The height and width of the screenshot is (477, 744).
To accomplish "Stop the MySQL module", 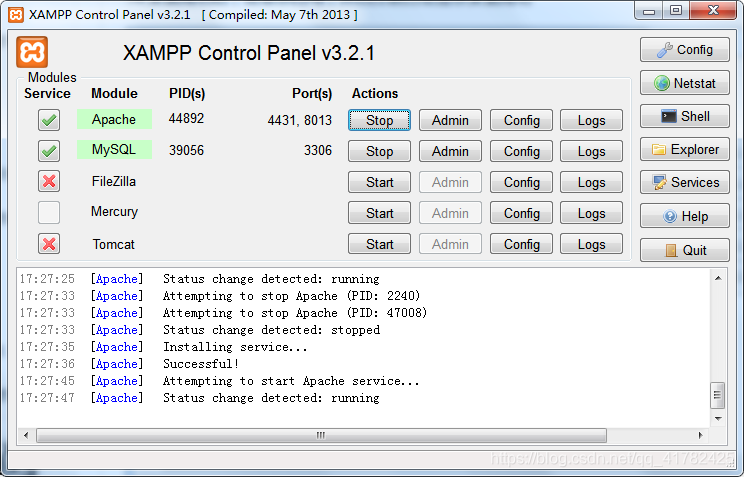I will click(379, 151).
